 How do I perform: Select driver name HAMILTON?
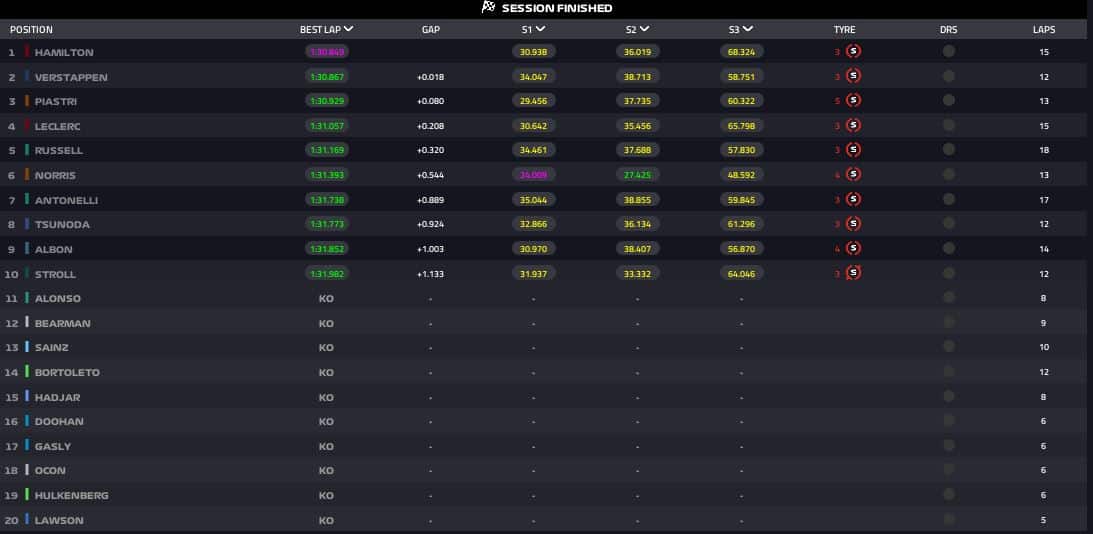(64, 52)
